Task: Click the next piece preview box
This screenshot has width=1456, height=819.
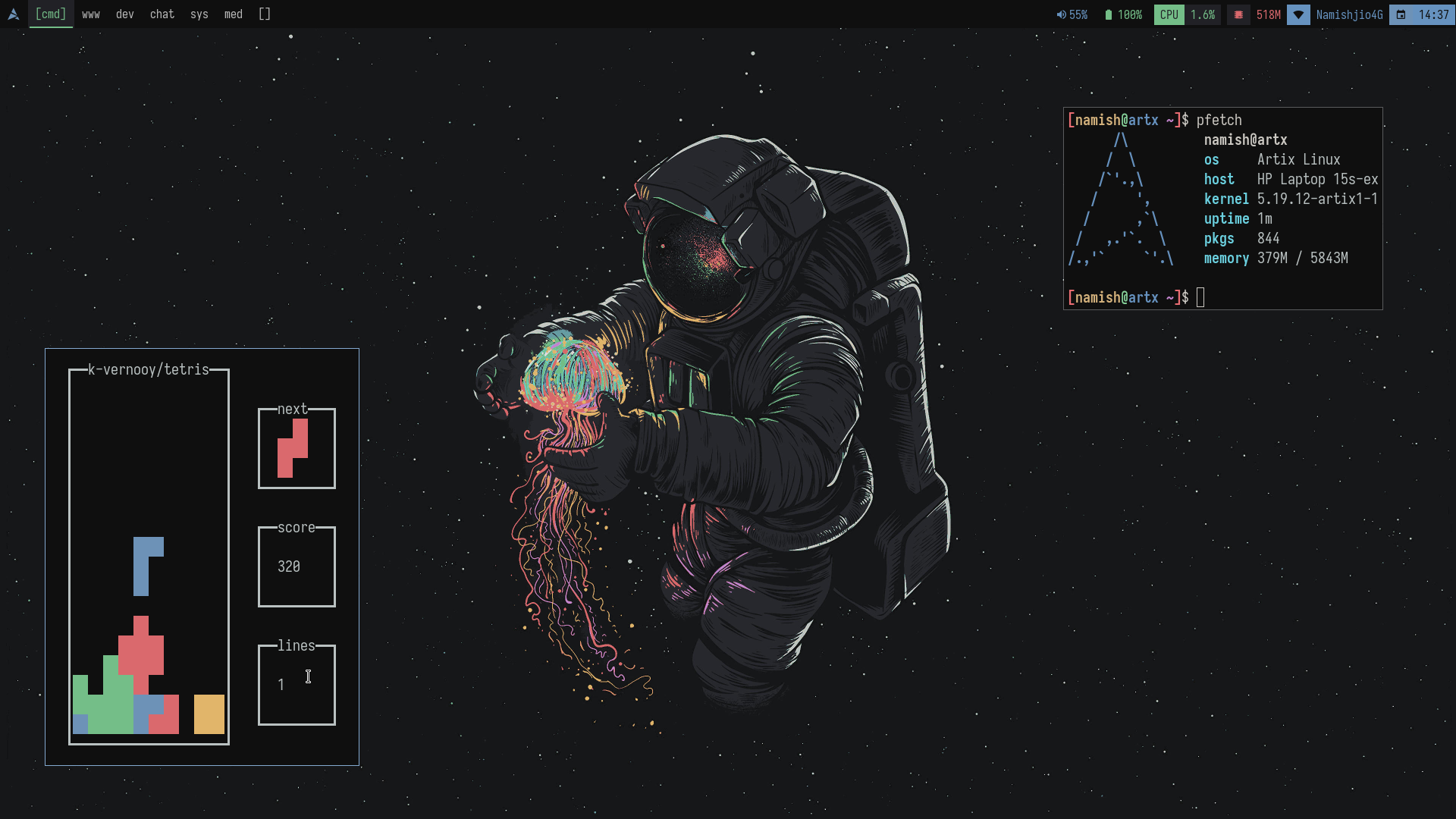Action: (297, 449)
